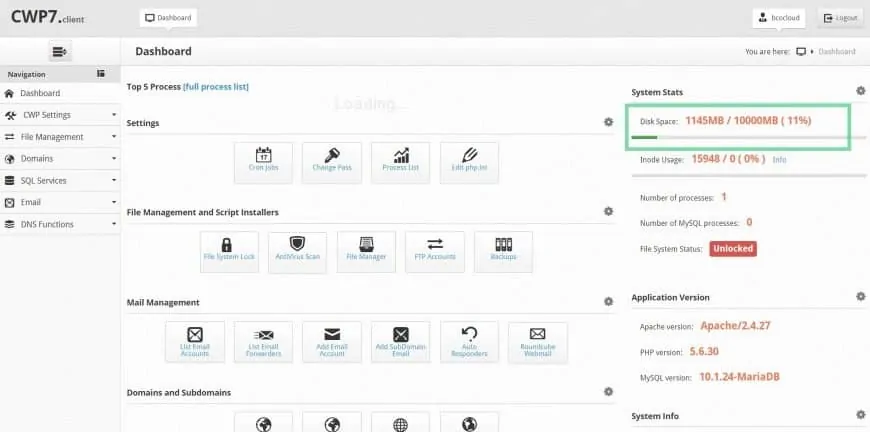Open Add Email Account tile
Image resolution: width=870 pixels, height=432 pixels.
point(332,342)
